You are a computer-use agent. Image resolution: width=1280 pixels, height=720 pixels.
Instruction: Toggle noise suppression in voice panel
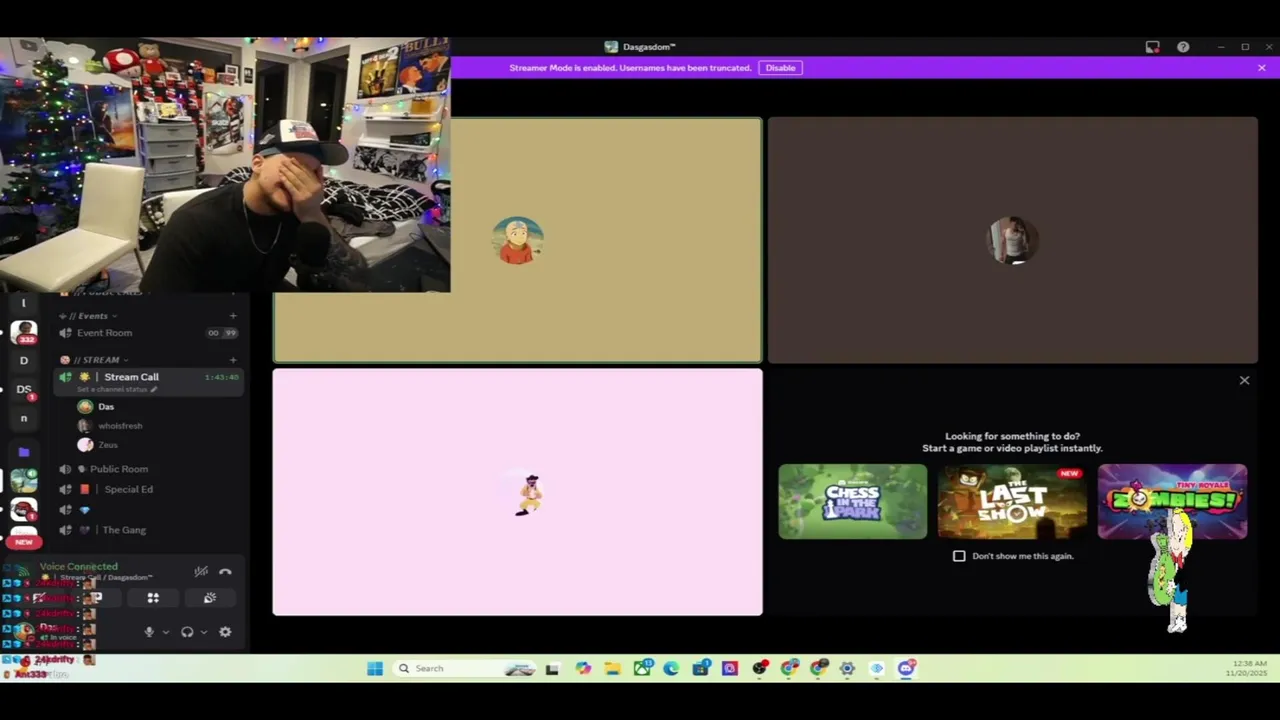pos(201,572)
